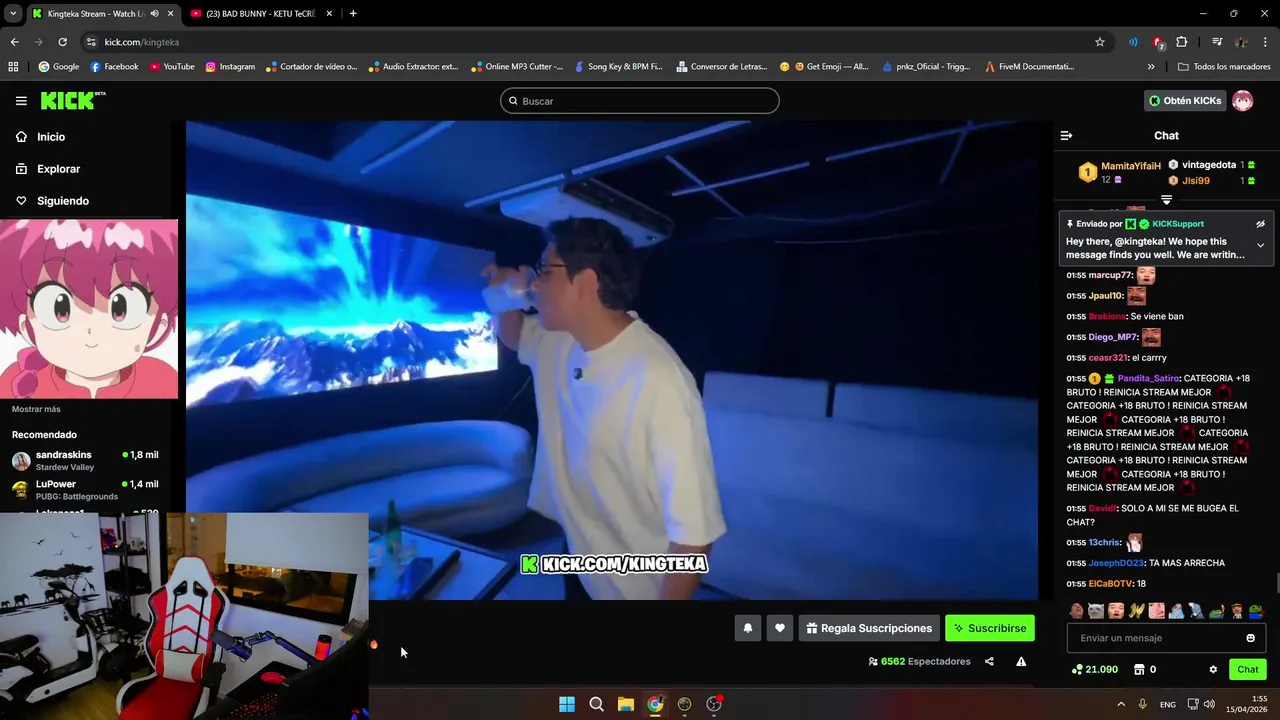Image resolution: width=1280 pixels, height=720 pixels.
Task: Open the Song Key & BPM Finder bookmark
Action: coord(618,67)
